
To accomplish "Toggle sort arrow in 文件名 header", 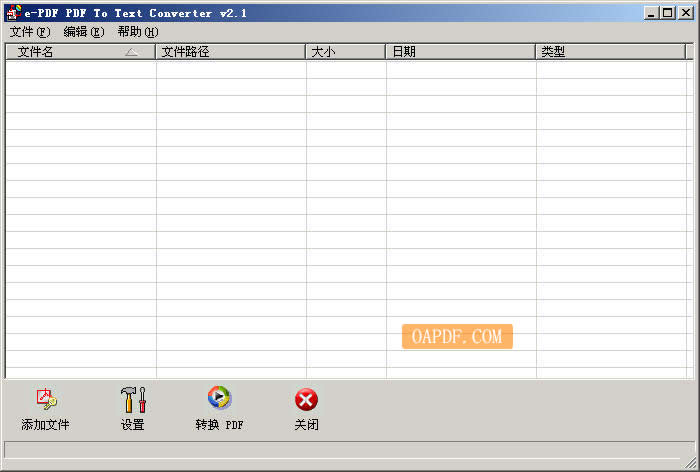I will tap(131, 52).
